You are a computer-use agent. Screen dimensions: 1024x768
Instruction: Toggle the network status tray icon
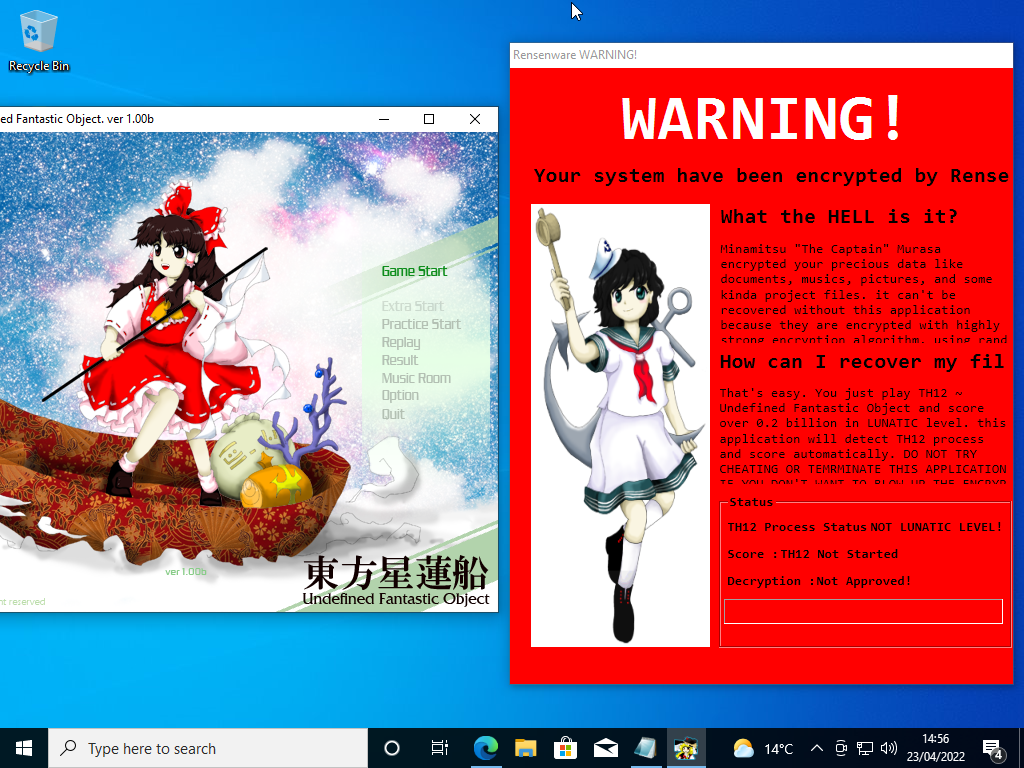[866, 747]
